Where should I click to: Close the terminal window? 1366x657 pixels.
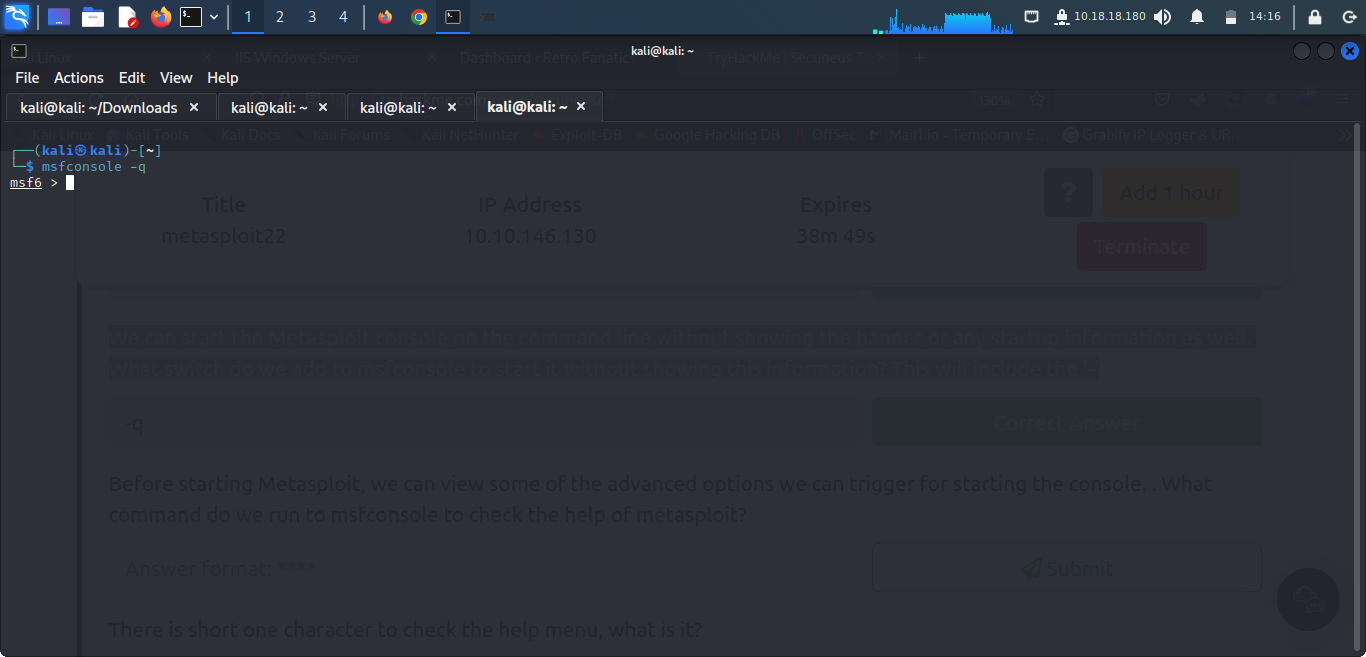(1351, 51)
